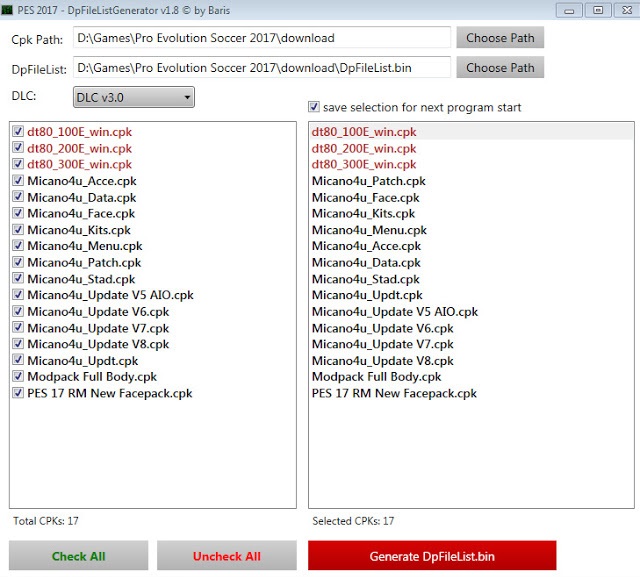The image size is (640, 577).
Task: Select Micano4u_Patch.cpk in right list
Action: (471, 181)
